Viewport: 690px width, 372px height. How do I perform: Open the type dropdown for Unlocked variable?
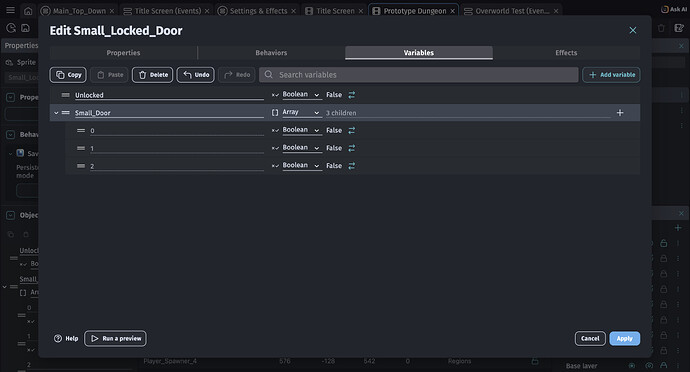point(301,95)
